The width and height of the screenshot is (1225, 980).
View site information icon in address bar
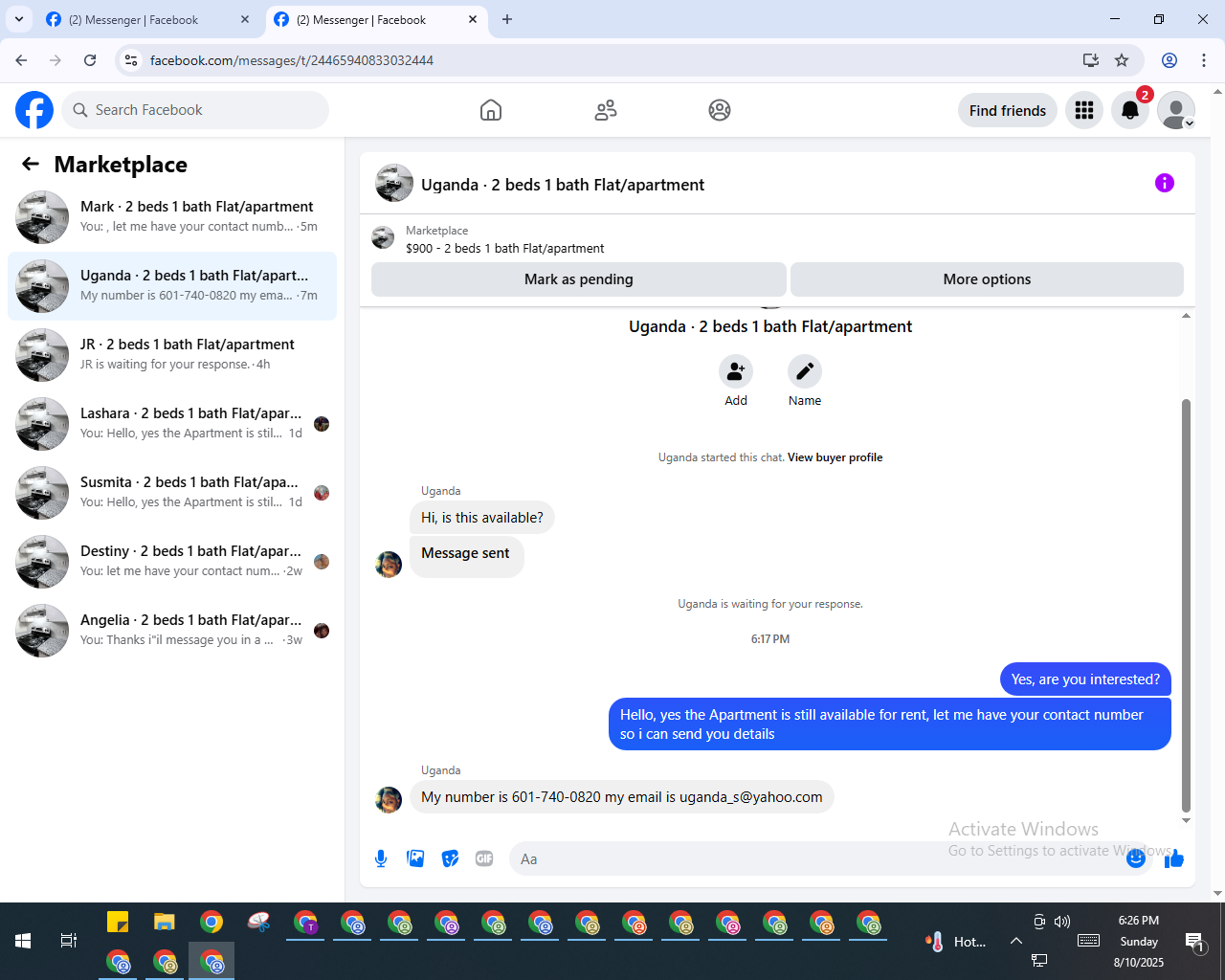pyautogui.click(x=132, y=60)
